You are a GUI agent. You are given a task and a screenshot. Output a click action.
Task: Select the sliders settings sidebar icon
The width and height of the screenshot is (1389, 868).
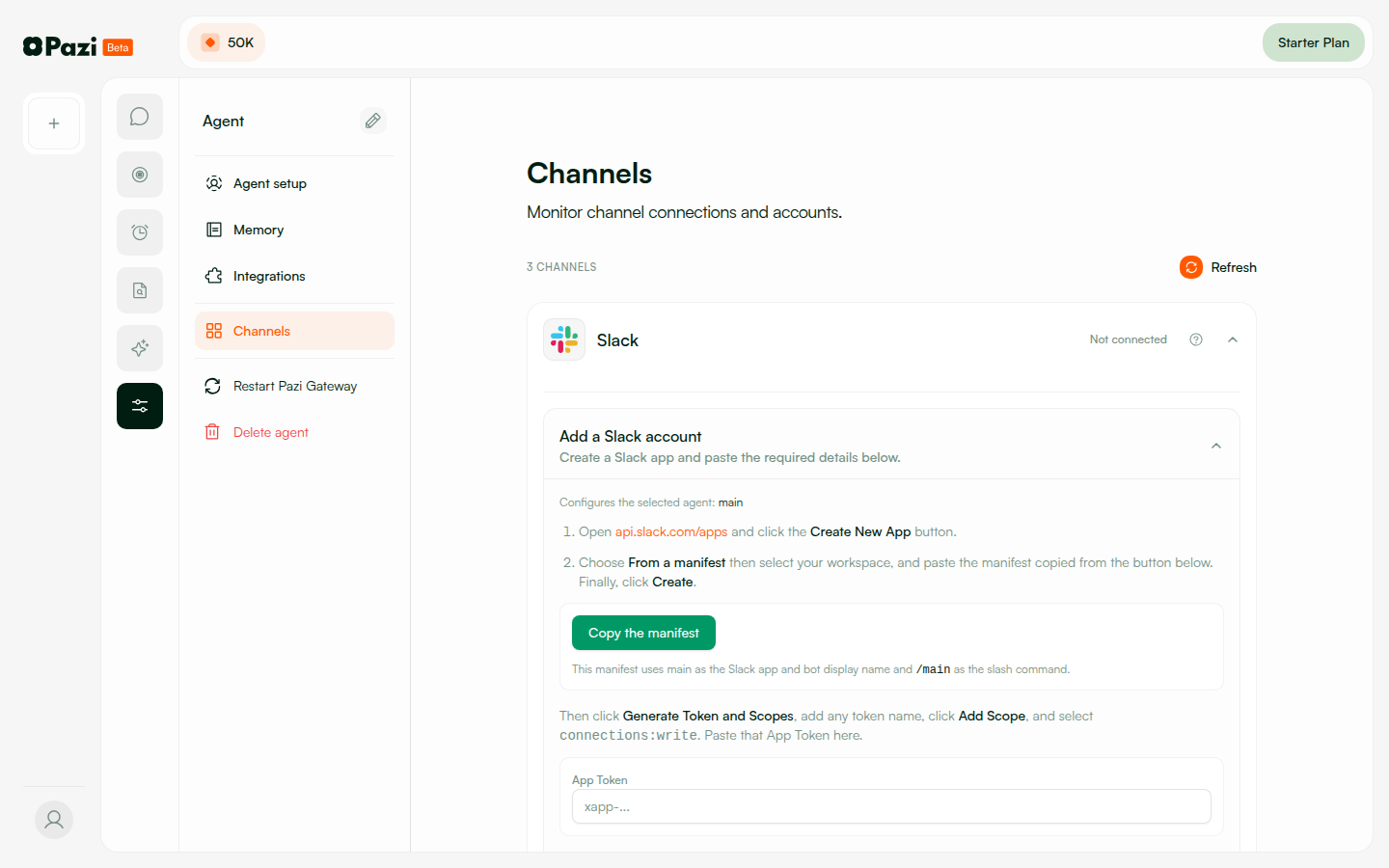(x=140, y=406)
